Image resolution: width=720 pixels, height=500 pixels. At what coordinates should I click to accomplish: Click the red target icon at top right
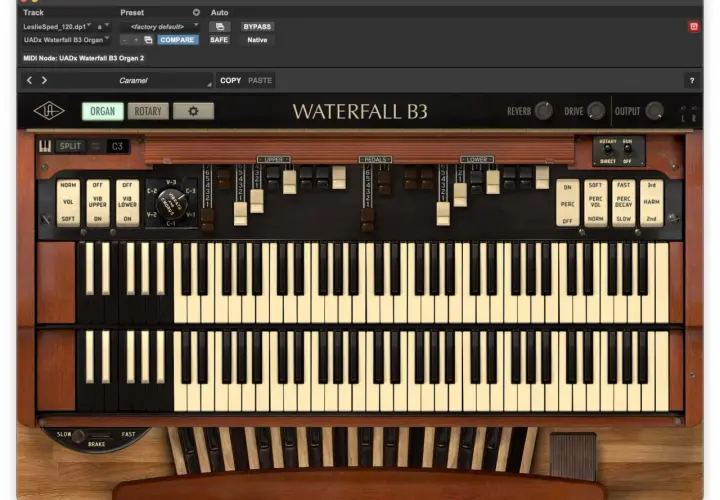click(x=694, y=27)
